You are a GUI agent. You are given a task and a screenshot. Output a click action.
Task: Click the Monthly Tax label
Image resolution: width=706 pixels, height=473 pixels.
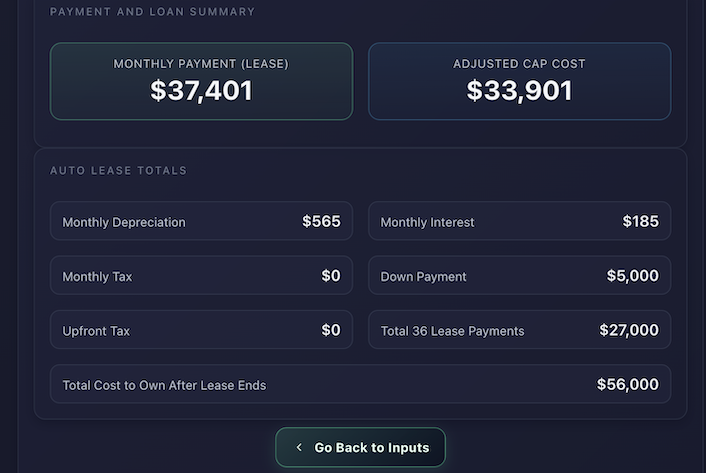pyautogui.click(x=97, y=276)
